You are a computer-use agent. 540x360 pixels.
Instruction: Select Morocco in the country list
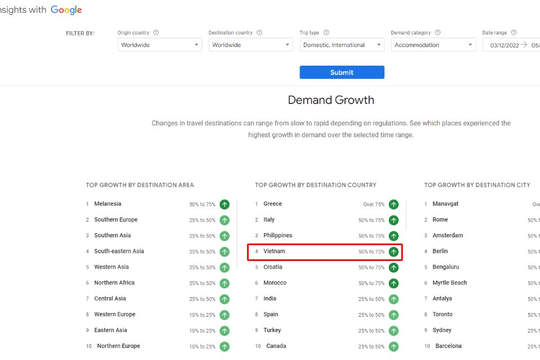275,283
